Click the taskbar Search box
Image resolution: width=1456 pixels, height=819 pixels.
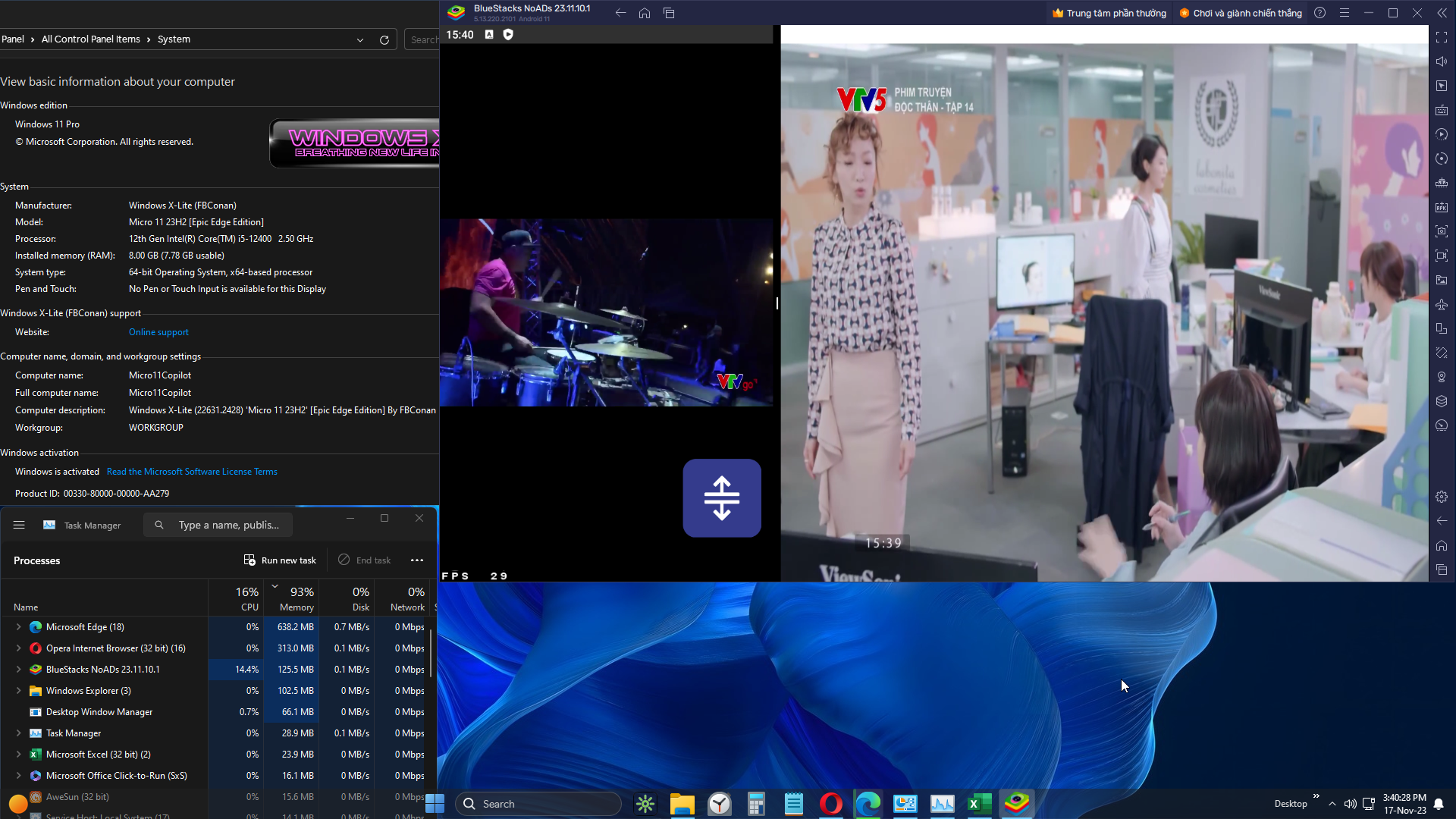(x=538, y=804)
